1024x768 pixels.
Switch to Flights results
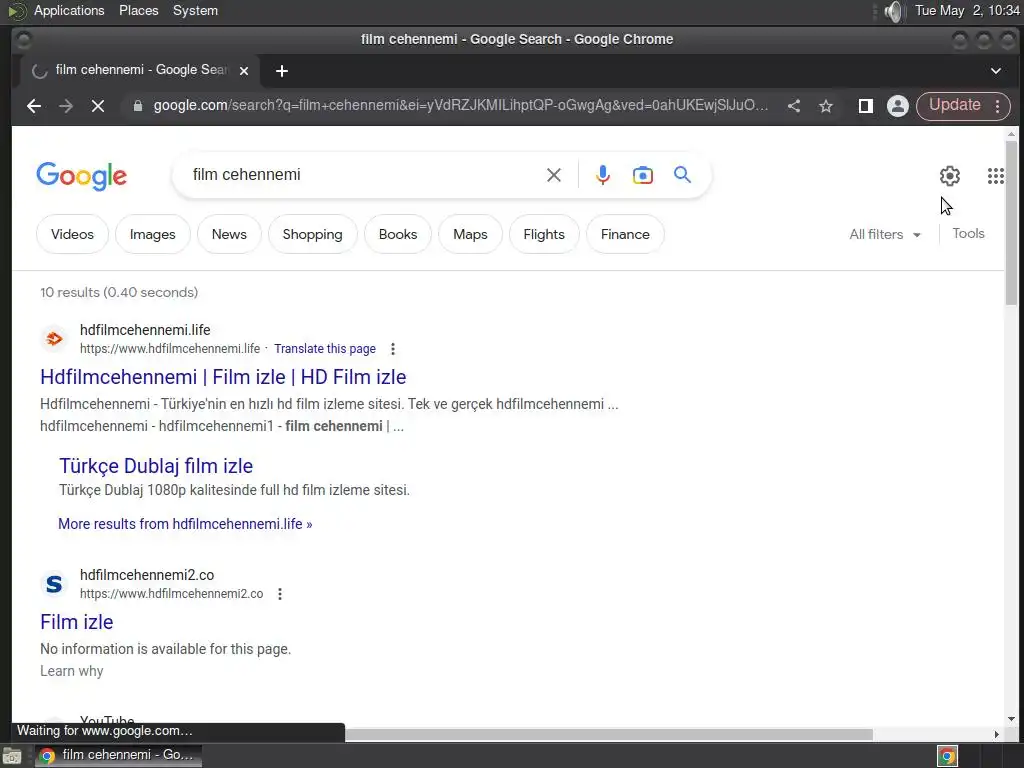[544, 234]
